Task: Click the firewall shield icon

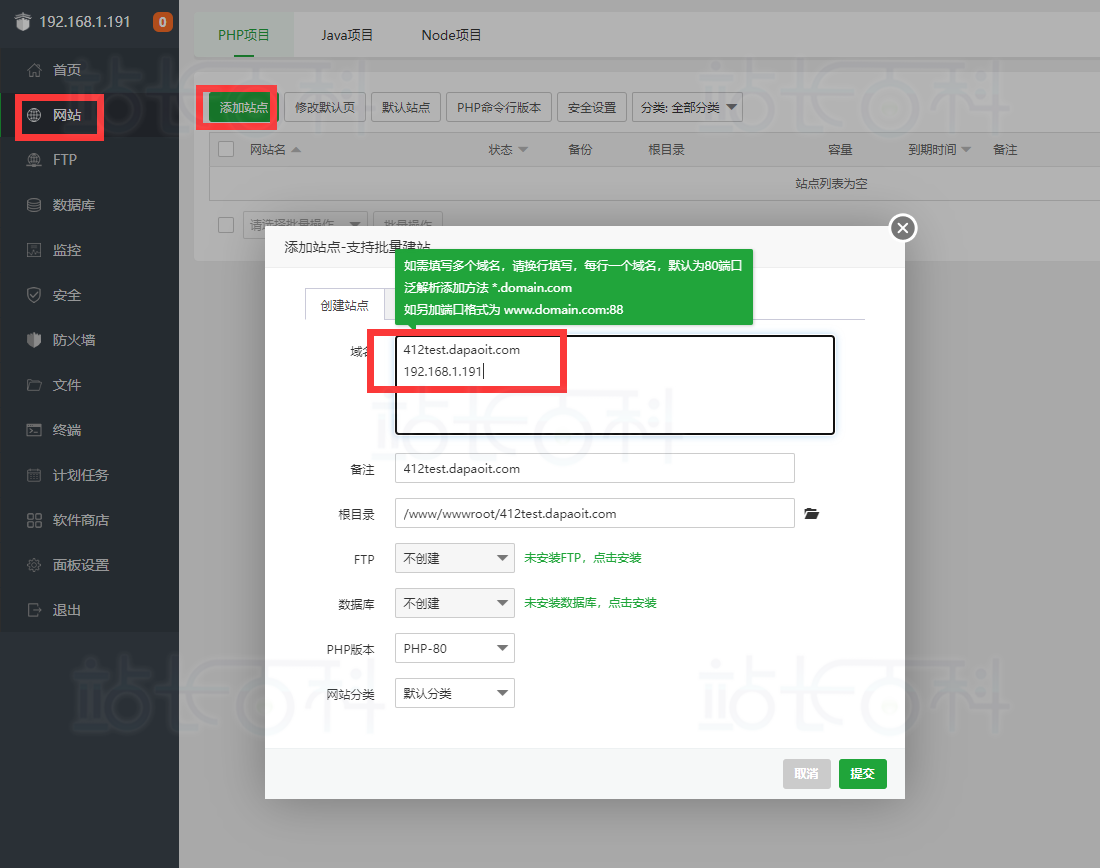Action: pos(34,340)
